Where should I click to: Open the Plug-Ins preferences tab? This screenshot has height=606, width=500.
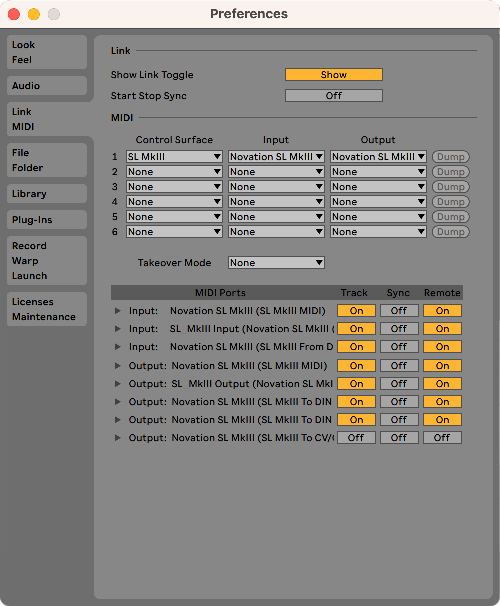pyautogui.click(x=47, y=220)
